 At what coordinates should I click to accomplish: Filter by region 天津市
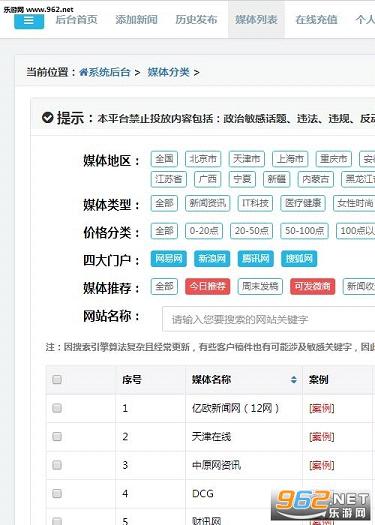coord(247,159)
